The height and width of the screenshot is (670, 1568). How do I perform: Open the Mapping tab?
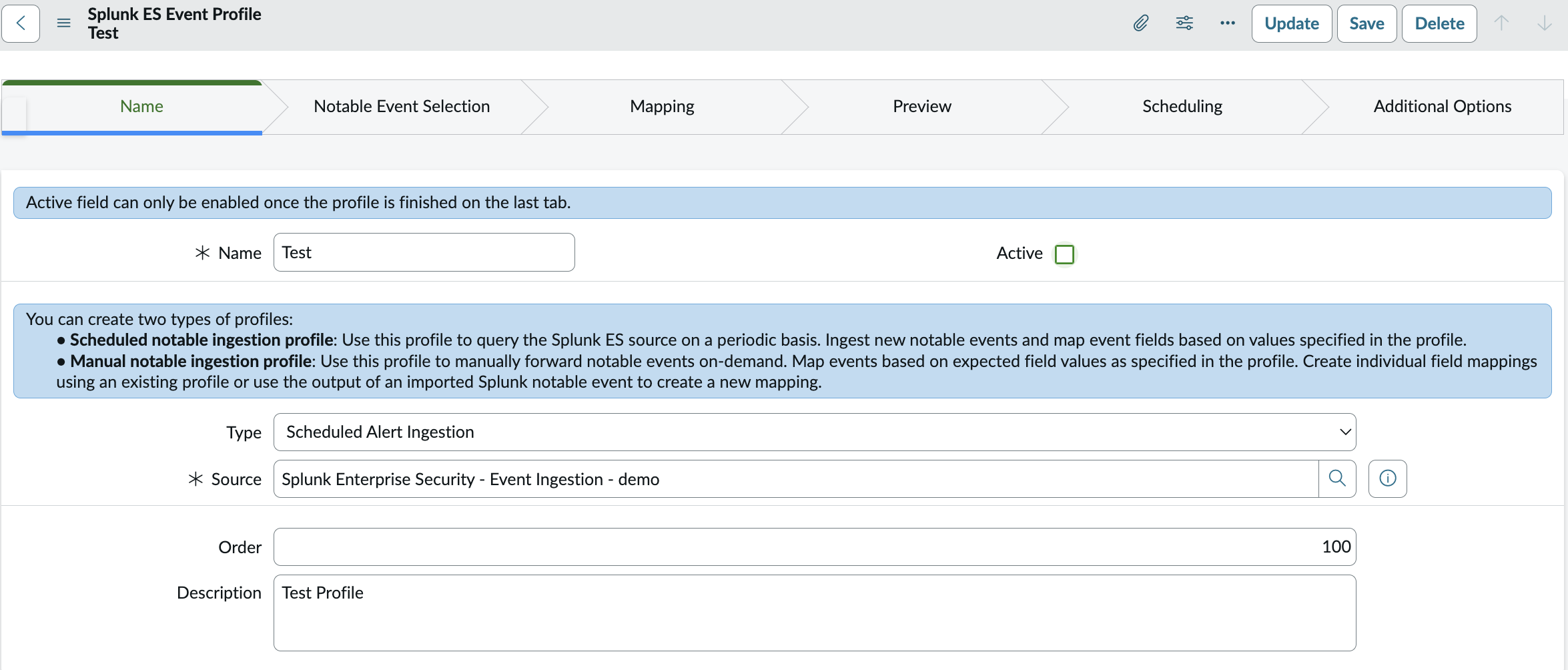point(662,107)
